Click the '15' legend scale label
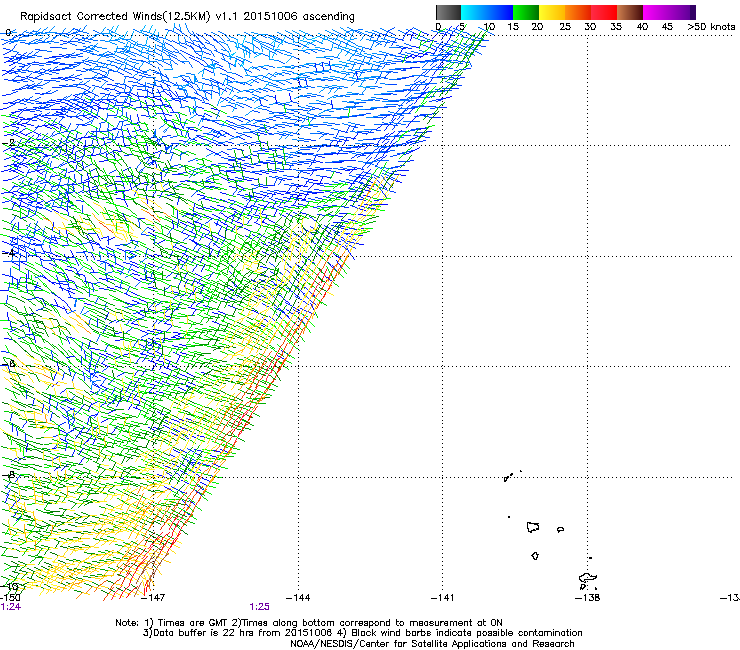Screen dimensions: 740x650 (513, 26)
